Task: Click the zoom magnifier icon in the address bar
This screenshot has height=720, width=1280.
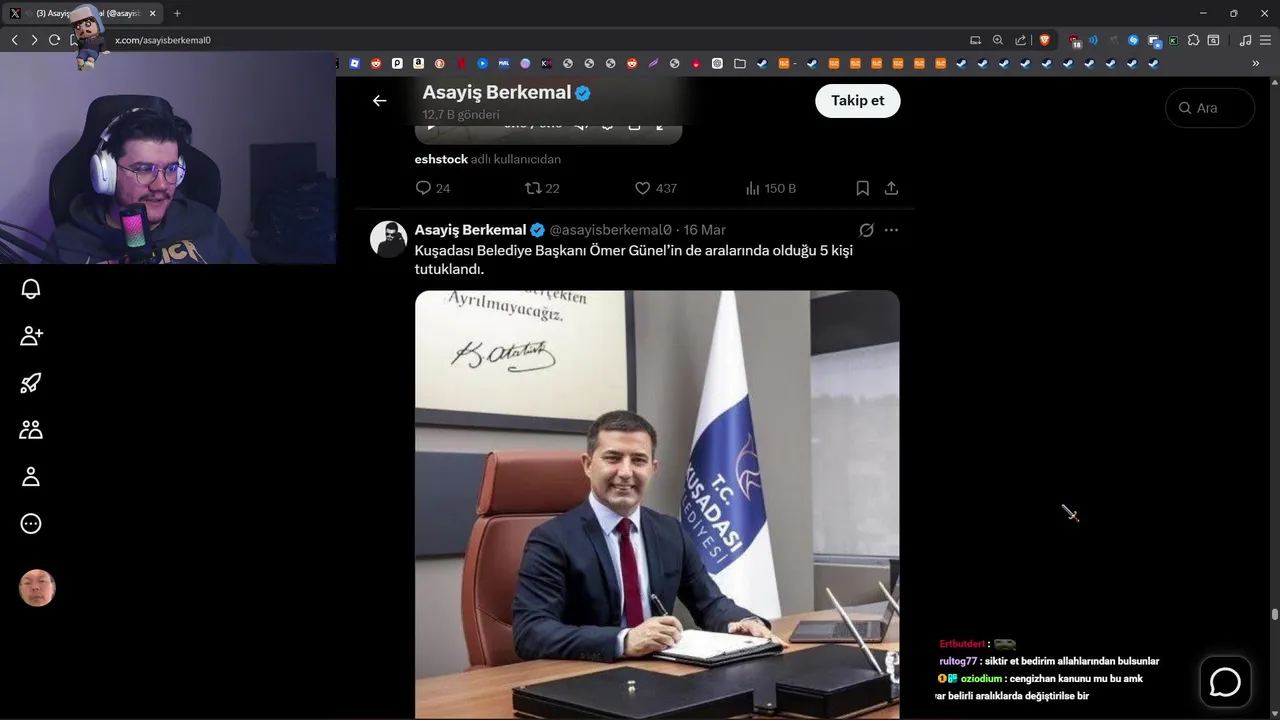Action: tap(998, 40)
